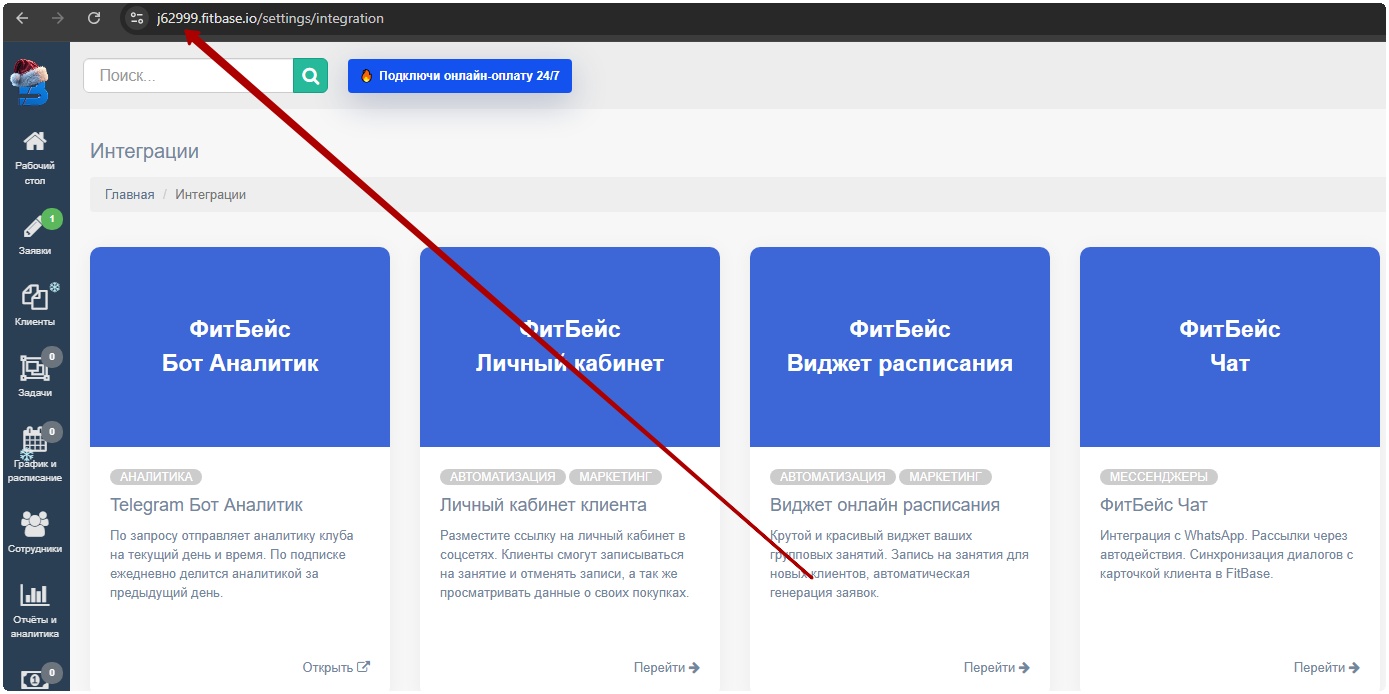Open График и расписание calendar icon
The width and height of the screenshot is (1389, 694).
pos(35,441)
